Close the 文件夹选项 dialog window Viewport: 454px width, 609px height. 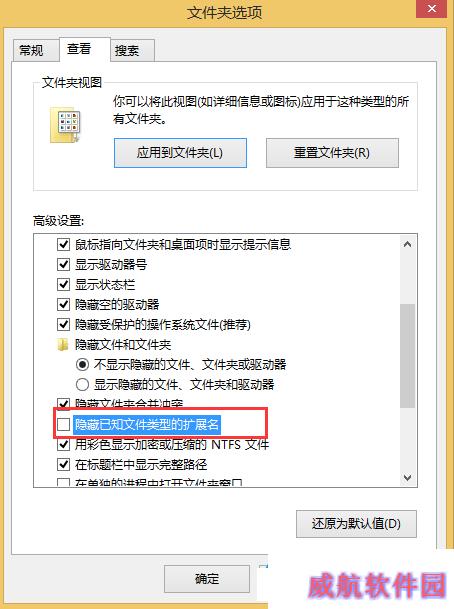(x=431, y=9)
